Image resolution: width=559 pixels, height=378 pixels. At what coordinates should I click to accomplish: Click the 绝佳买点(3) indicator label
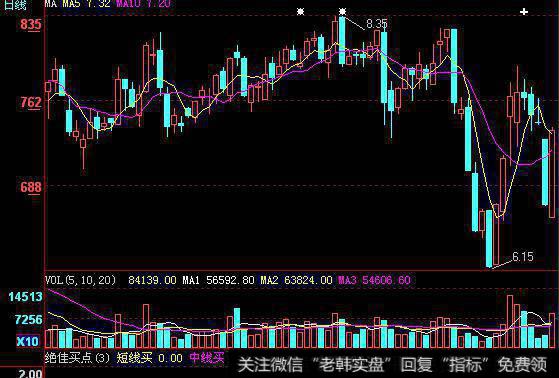tap(78, 358)
